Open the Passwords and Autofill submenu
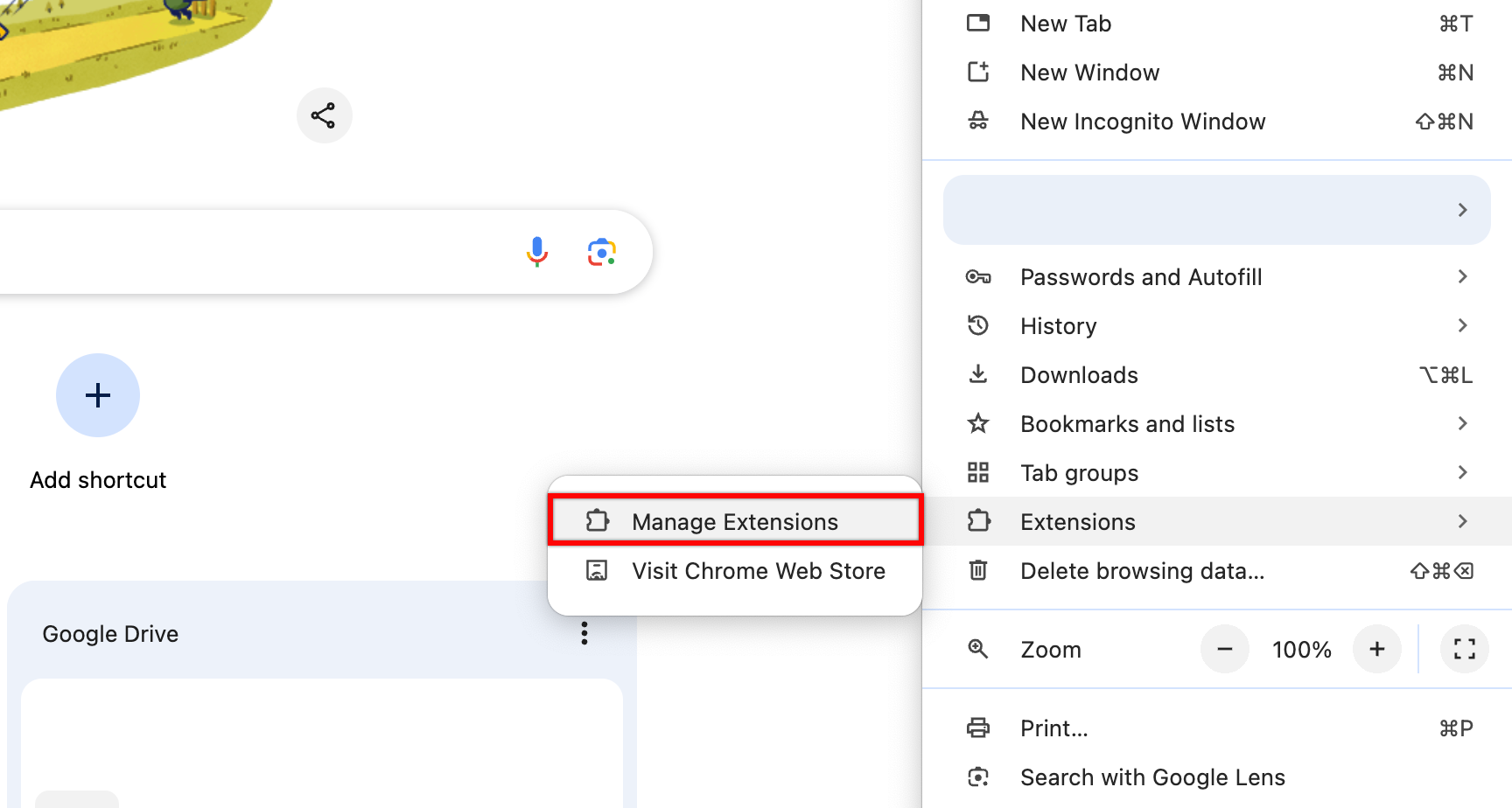Image resolution: width=1512 pixels, height=808 pixels. click(1462, 276)
